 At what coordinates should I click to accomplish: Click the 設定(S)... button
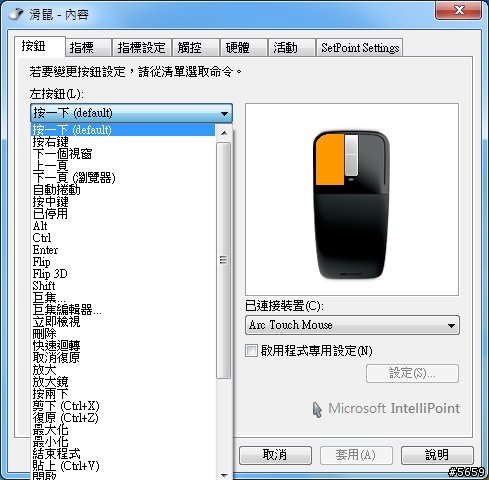412,373
